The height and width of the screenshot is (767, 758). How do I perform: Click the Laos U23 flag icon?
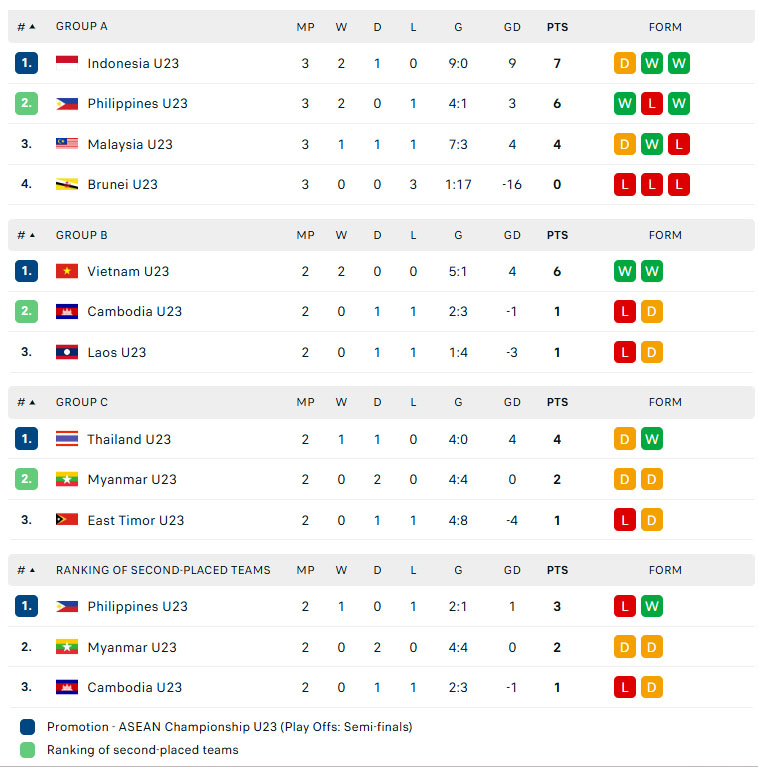coord(67,352)
